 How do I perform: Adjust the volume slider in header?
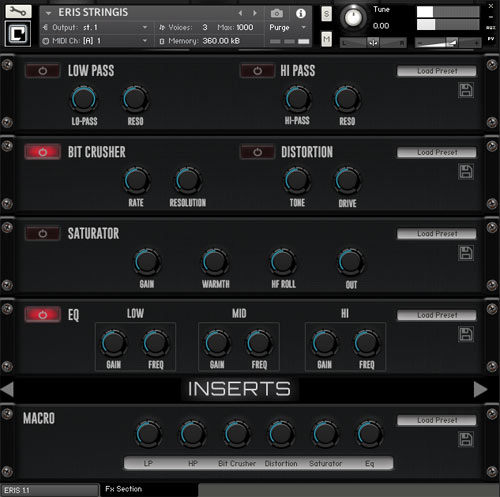click(x=448, y=43)
